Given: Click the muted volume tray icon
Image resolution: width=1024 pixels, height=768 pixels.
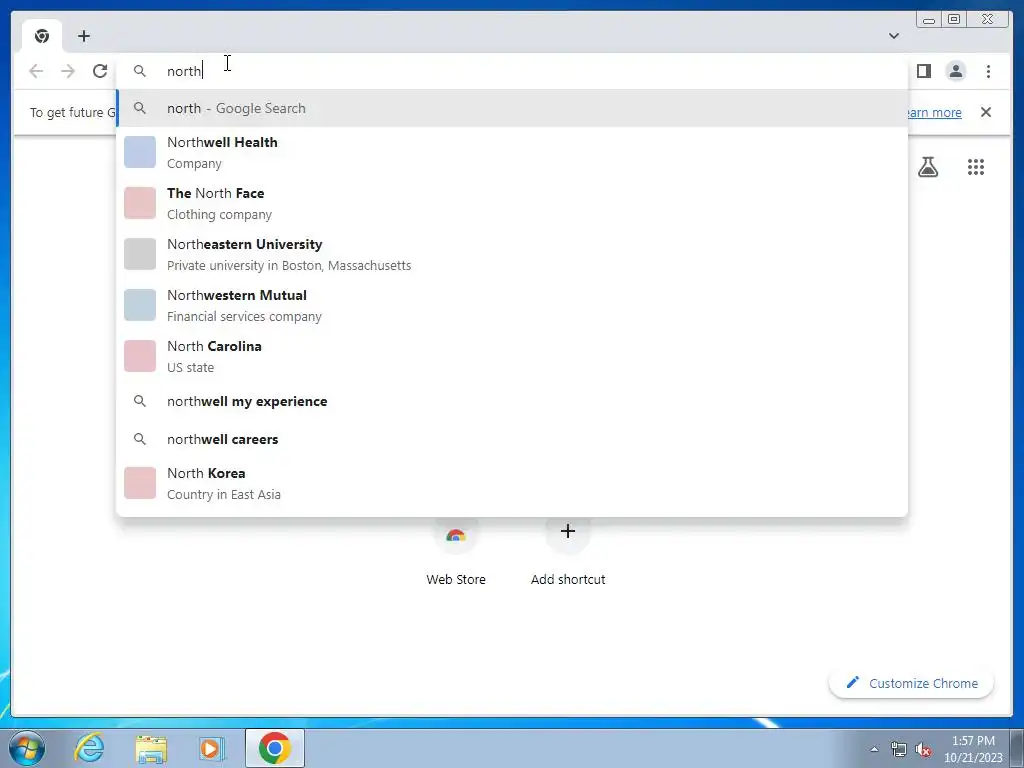Looking at the screenshot, I should (923, 749).
